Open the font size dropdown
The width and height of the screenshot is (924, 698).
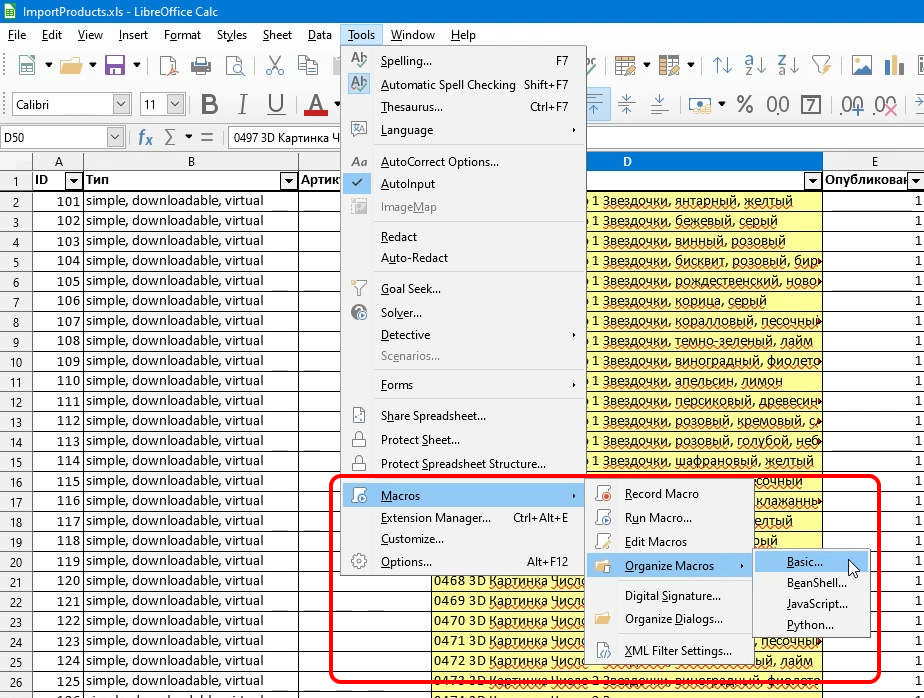click(x=176, y=105)
